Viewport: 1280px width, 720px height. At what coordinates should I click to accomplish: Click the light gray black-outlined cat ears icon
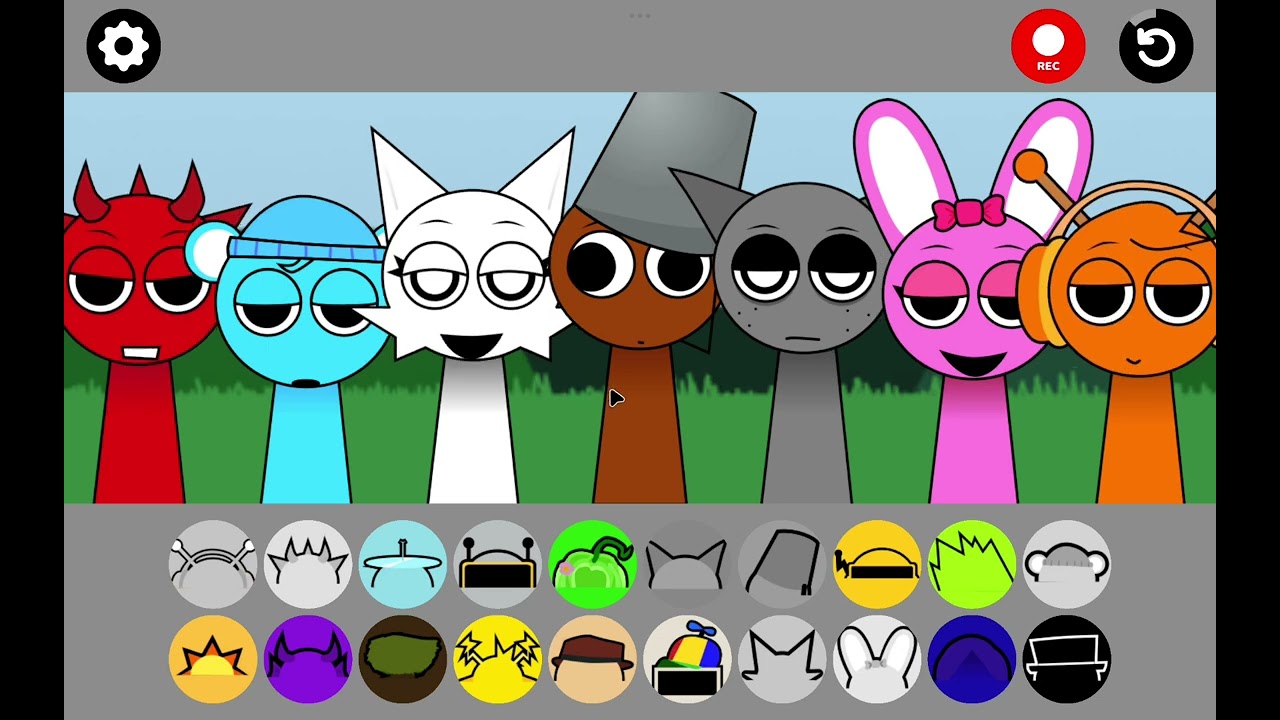782,659
